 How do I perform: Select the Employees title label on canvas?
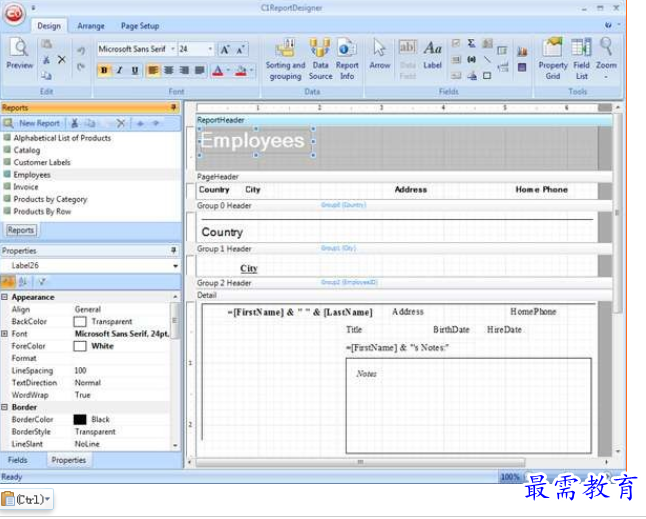(255, 141)
